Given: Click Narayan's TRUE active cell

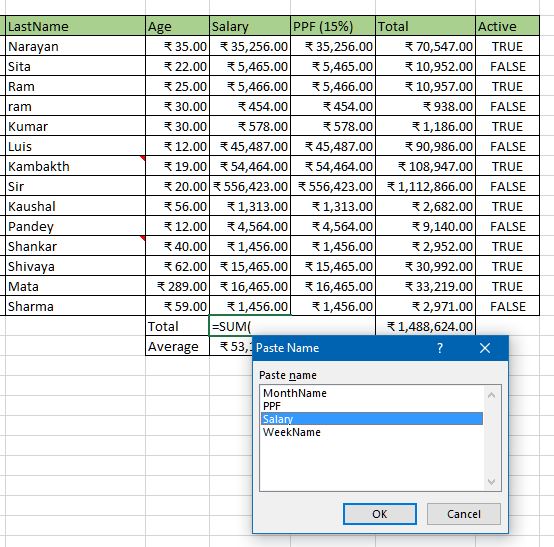Looking at the screenshot, I should (507, 46).
